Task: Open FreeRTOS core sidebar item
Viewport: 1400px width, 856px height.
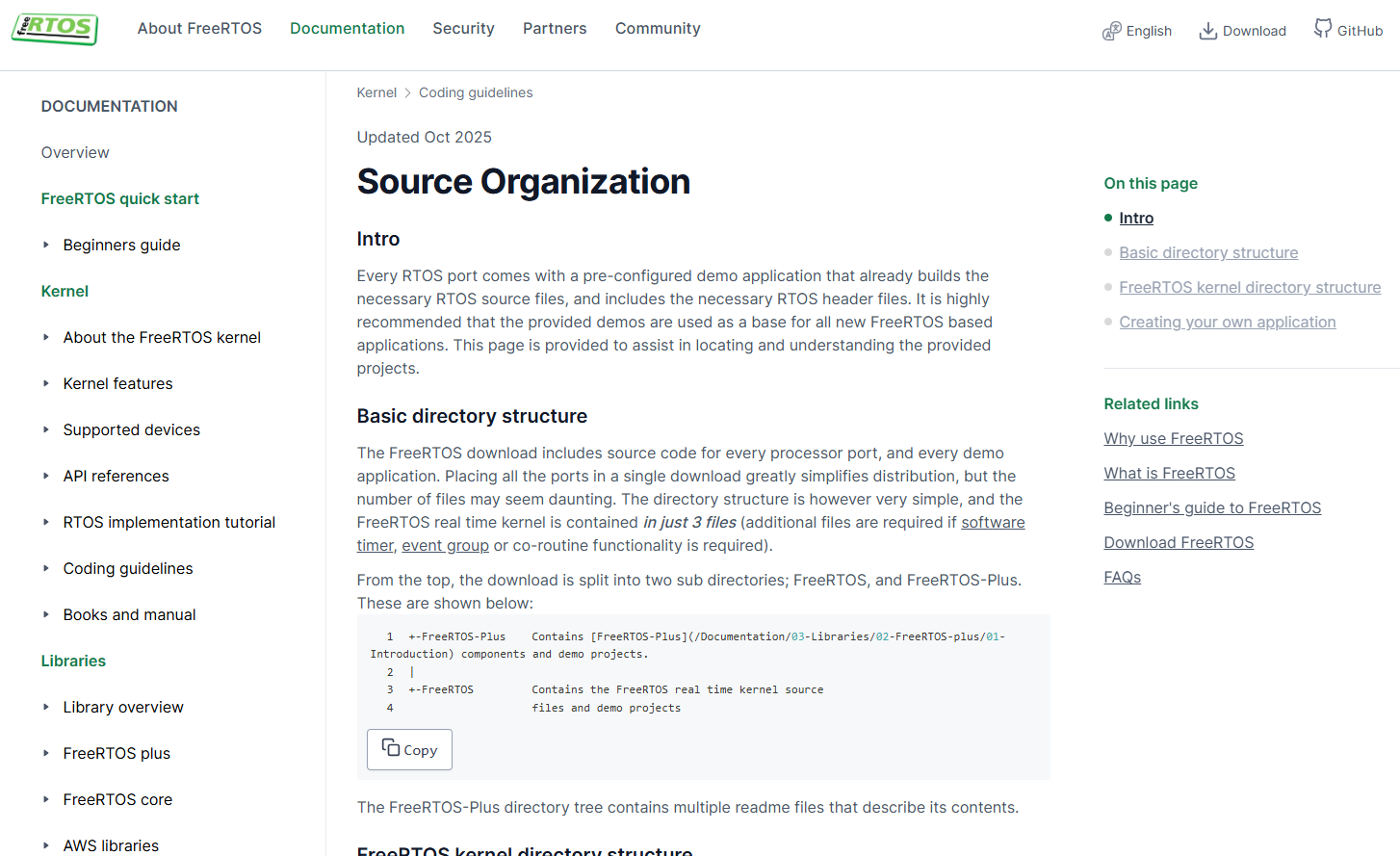Action: tap(118, 799)
